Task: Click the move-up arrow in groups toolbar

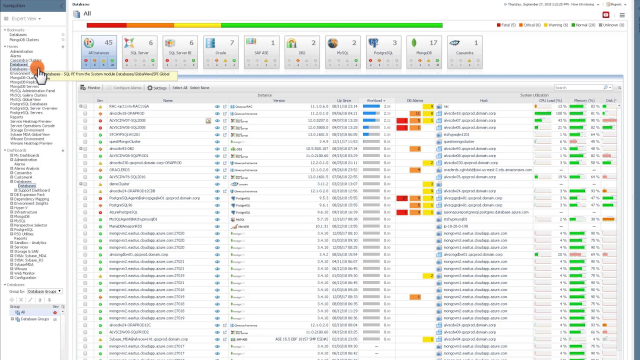Action: click(40, 300)
